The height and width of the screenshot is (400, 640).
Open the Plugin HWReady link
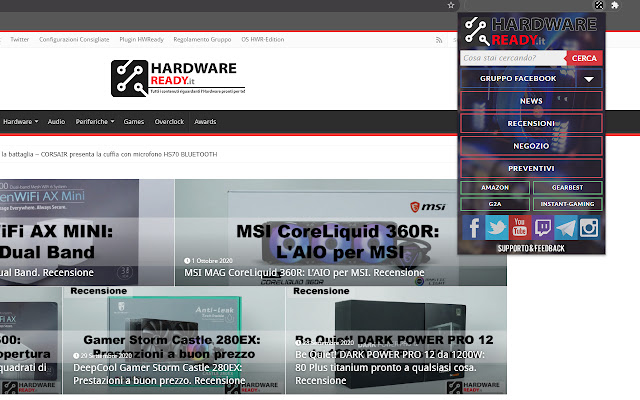pyautogui.click(x=142, y=40)
